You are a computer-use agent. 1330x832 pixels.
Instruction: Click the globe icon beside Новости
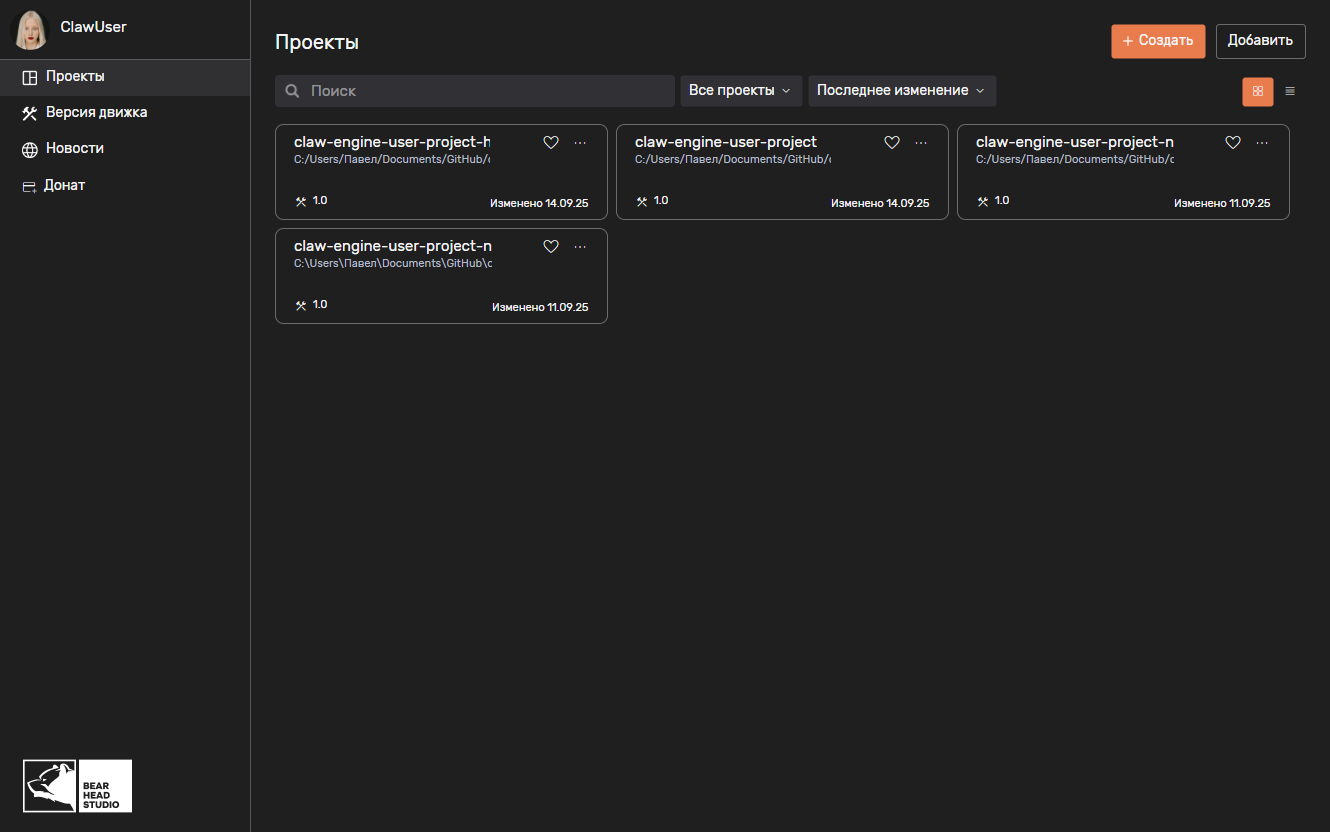pos(29,149)
